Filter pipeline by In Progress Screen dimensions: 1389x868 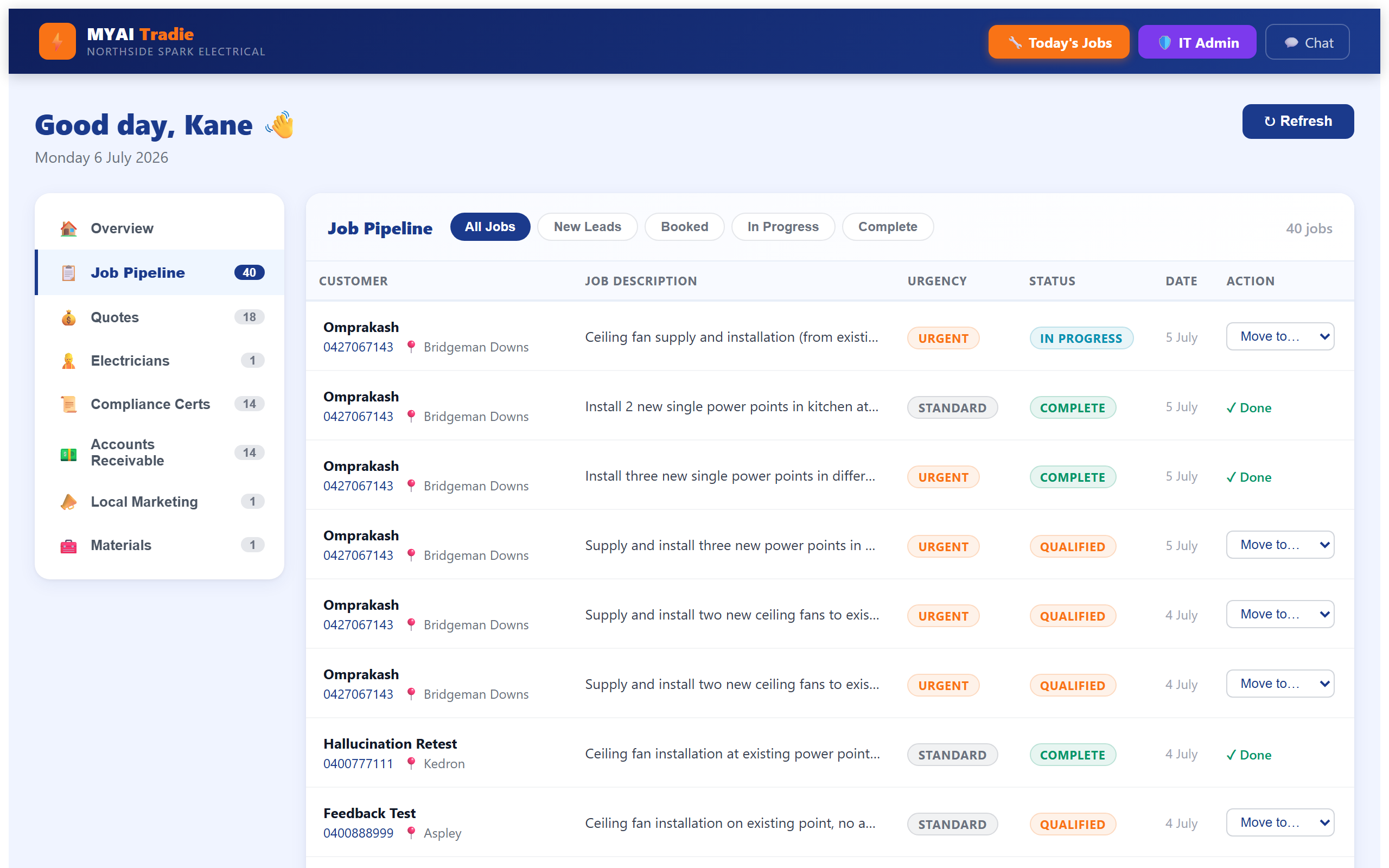coord(783,227)
